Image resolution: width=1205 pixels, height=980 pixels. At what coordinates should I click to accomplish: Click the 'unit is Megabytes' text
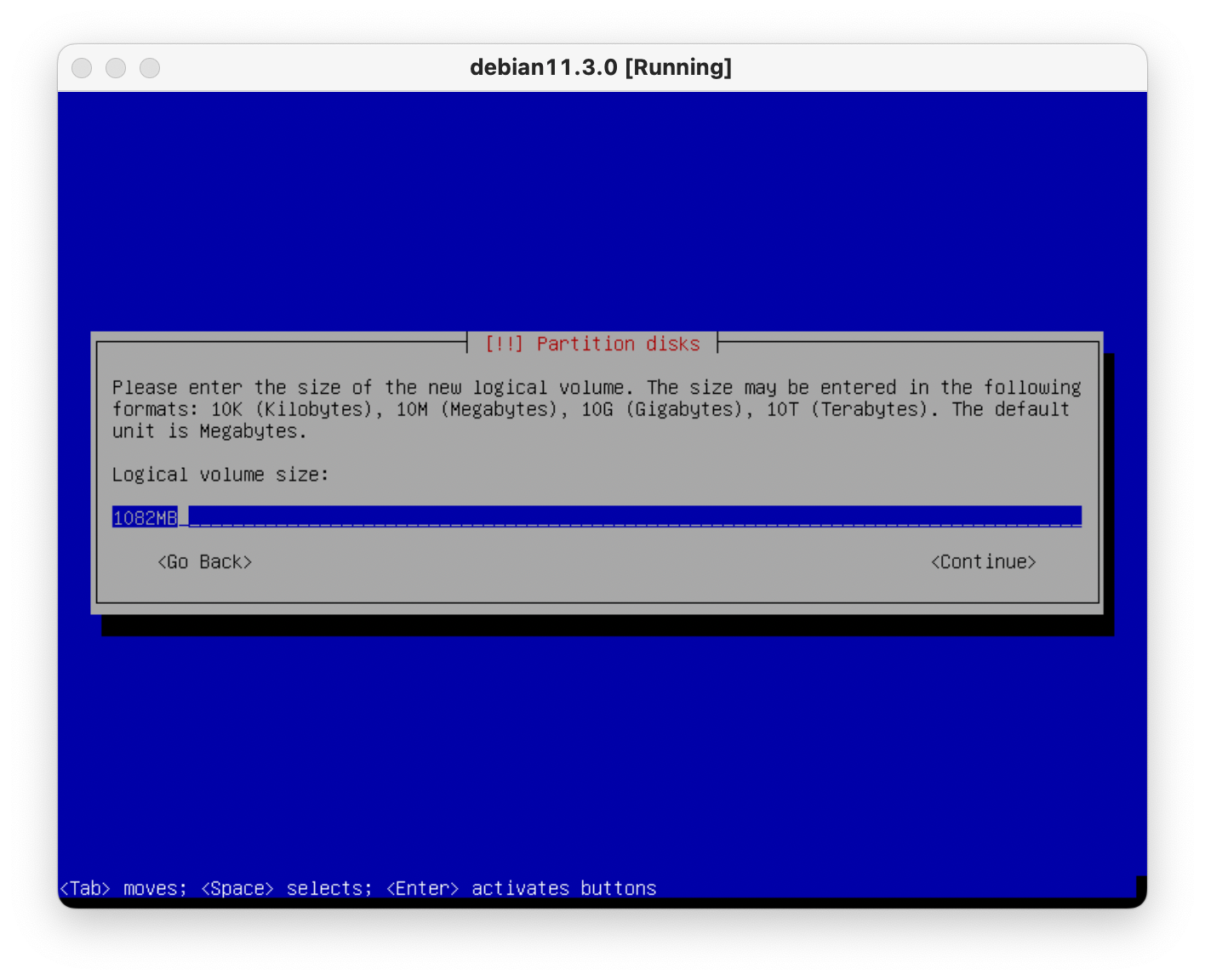click(208, 431)
